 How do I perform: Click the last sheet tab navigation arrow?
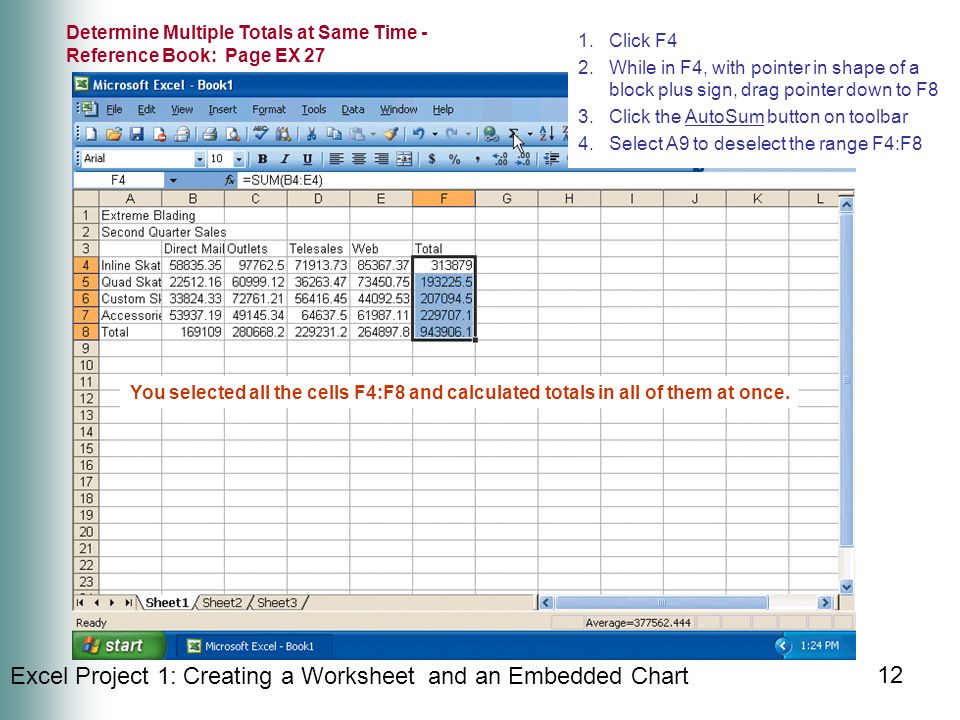(128, 602)
